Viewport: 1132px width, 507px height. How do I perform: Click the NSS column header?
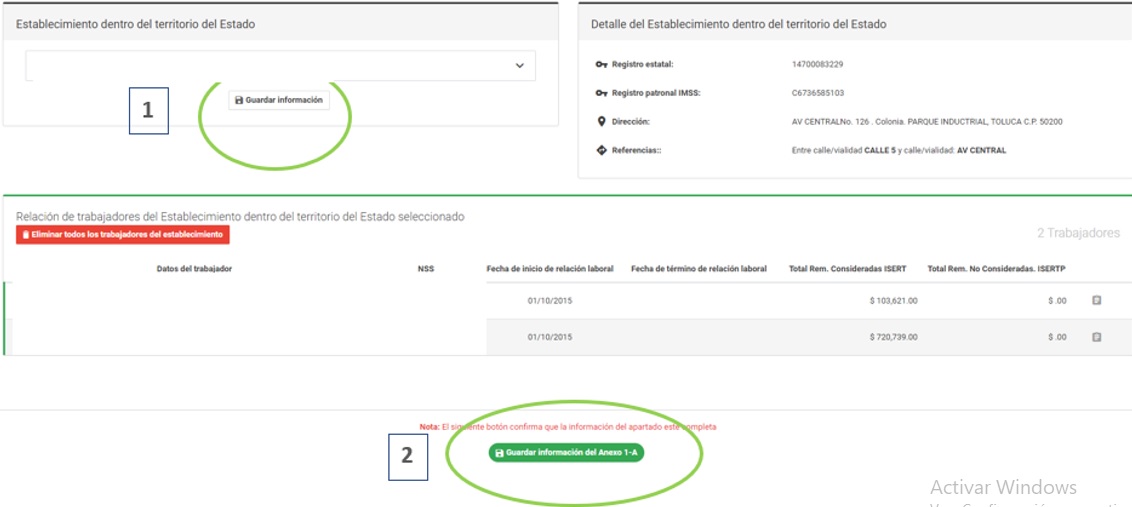426,269
